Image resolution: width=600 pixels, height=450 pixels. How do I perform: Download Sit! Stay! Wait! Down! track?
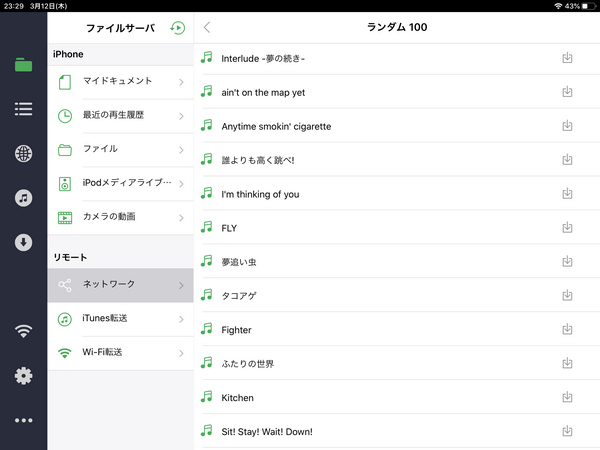(567, 431)
